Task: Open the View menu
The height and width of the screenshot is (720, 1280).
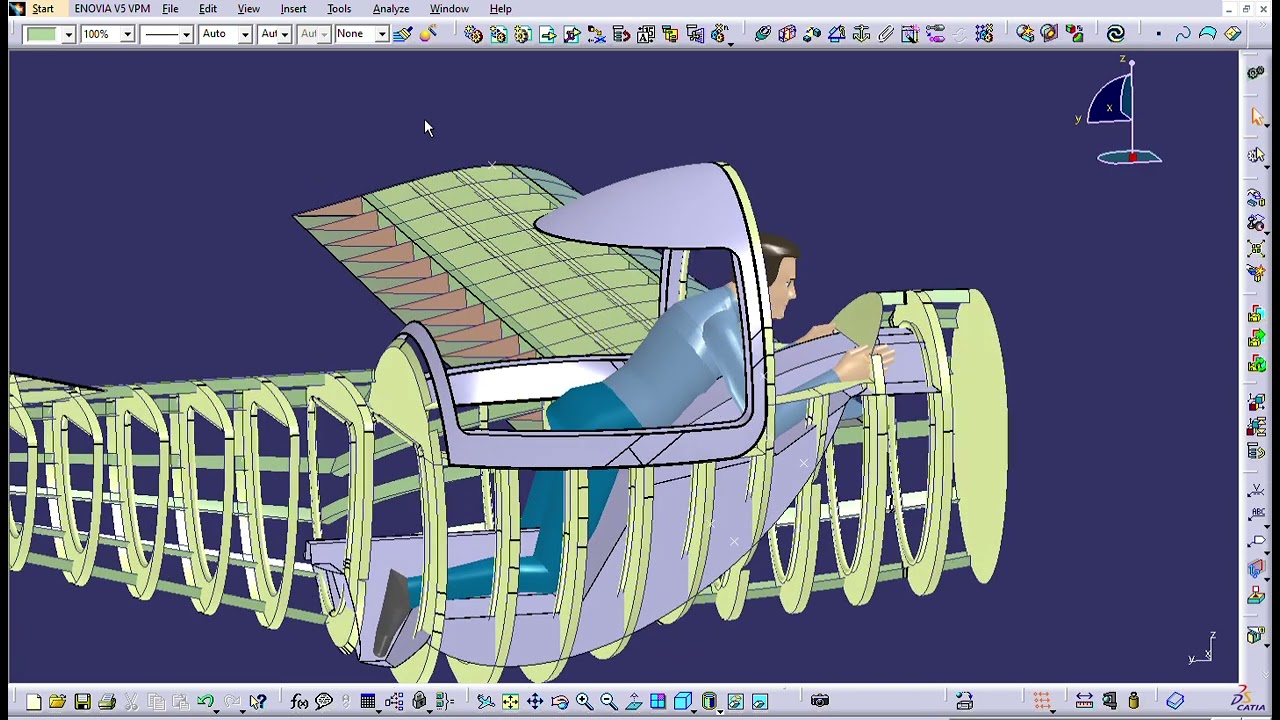Action: pyautogui.click(x=248, y=9)
